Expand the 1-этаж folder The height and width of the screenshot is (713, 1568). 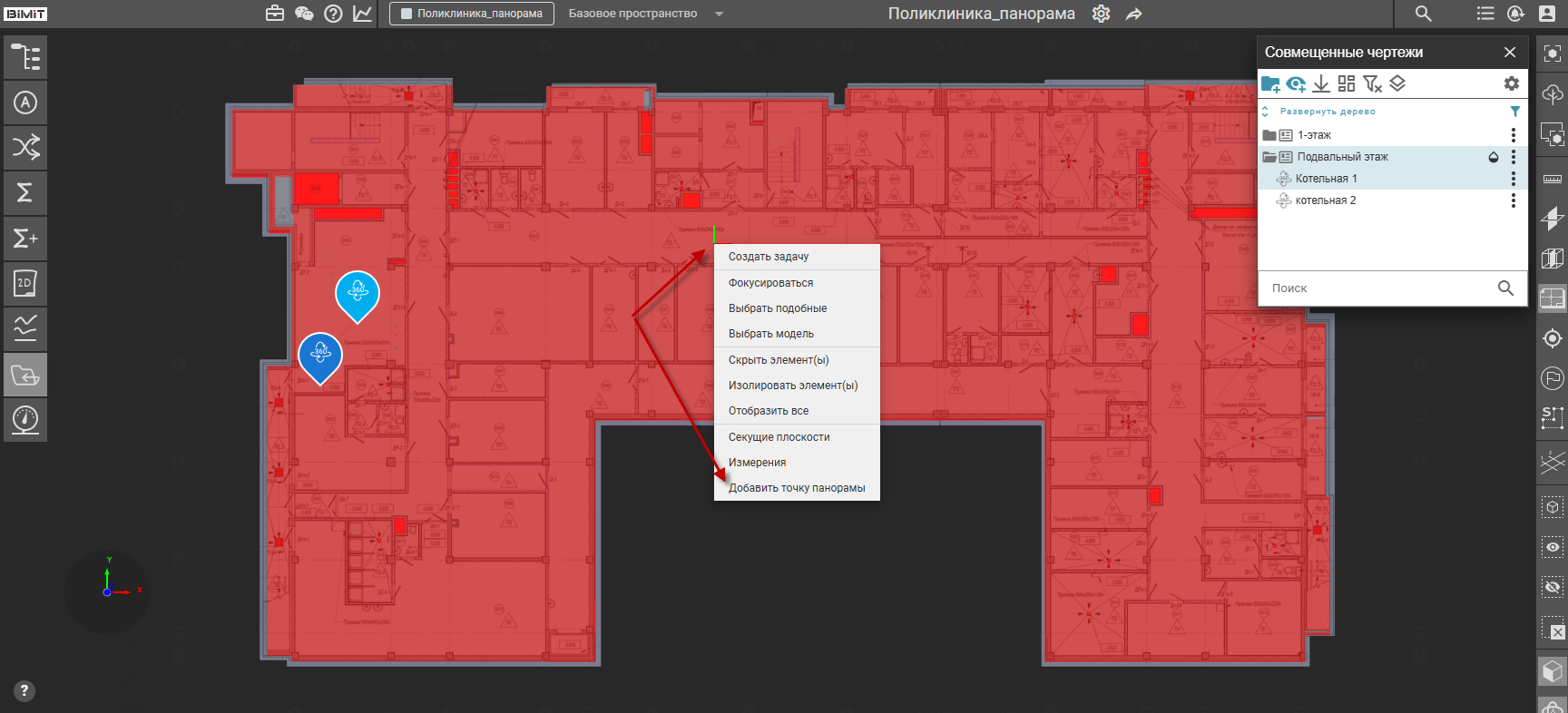pos(1269,135)
